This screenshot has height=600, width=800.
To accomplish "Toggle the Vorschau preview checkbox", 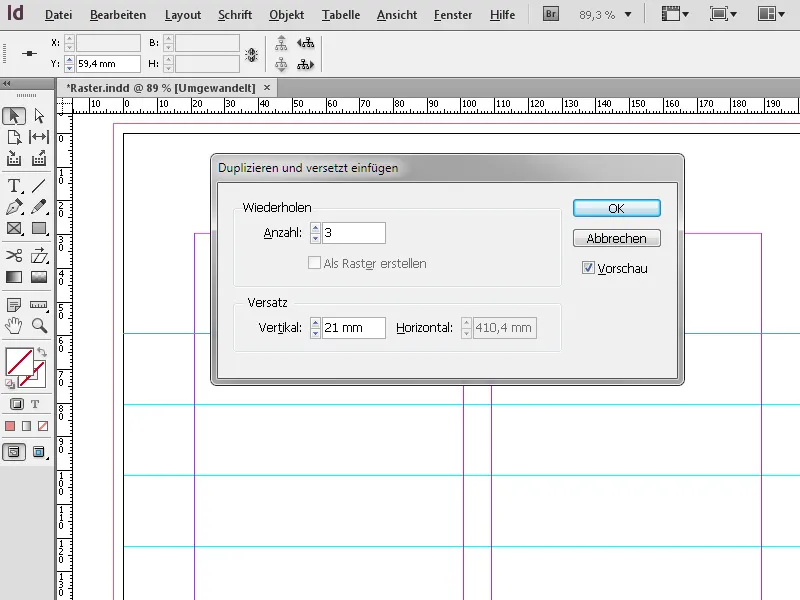I will point(588,268).
